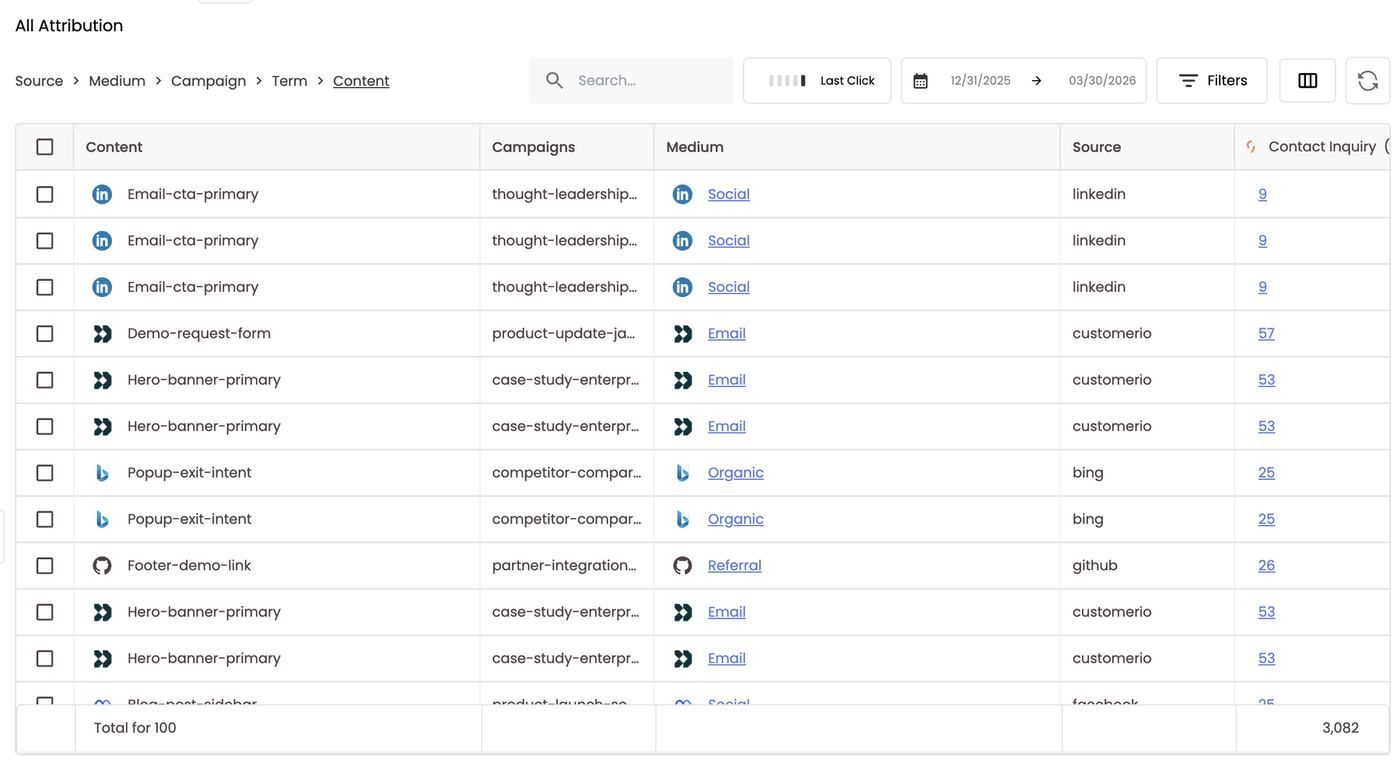Open the 26 contact inquiries link

coord(1267,566)
